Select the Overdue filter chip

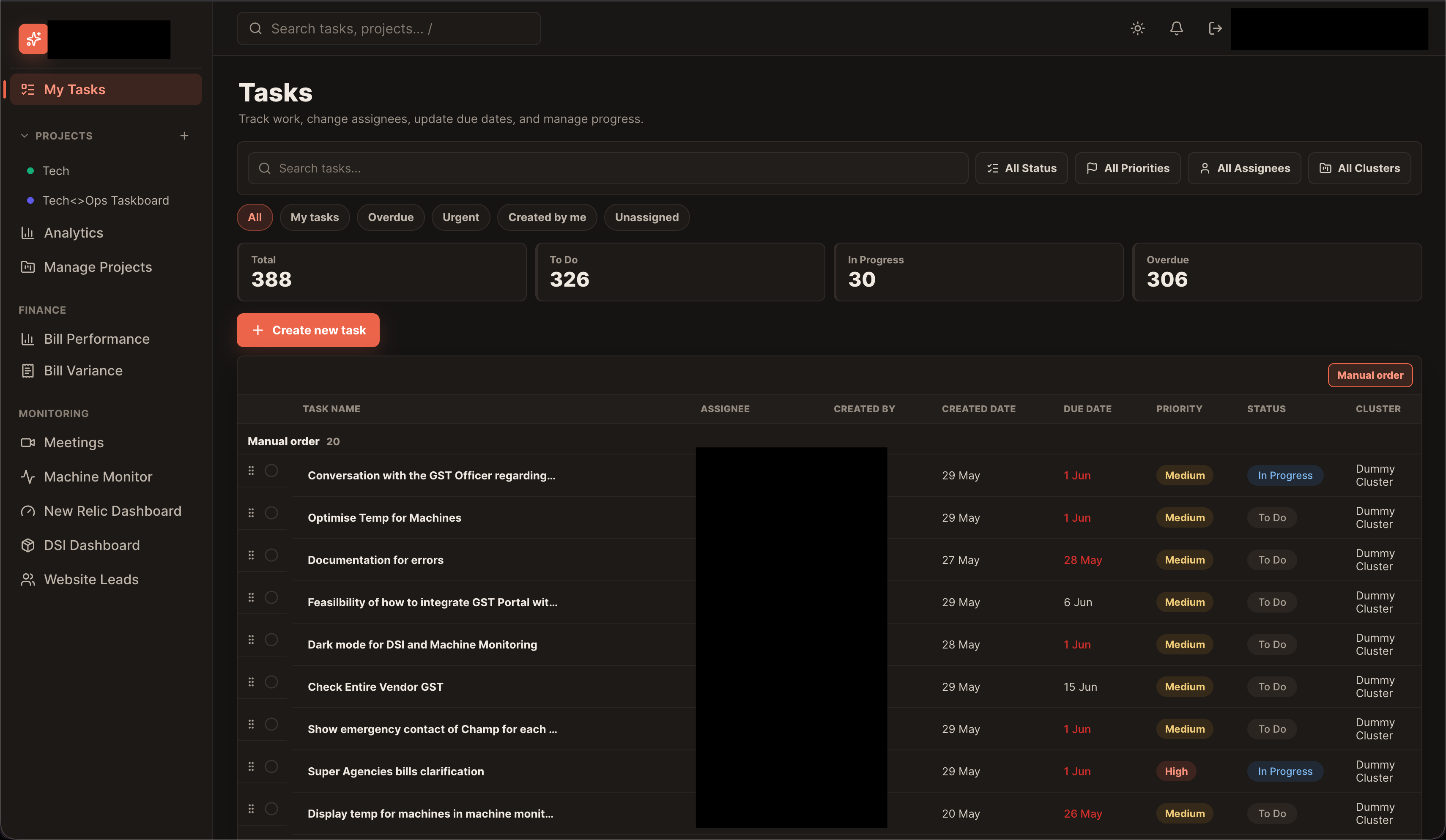coord(390,217)
